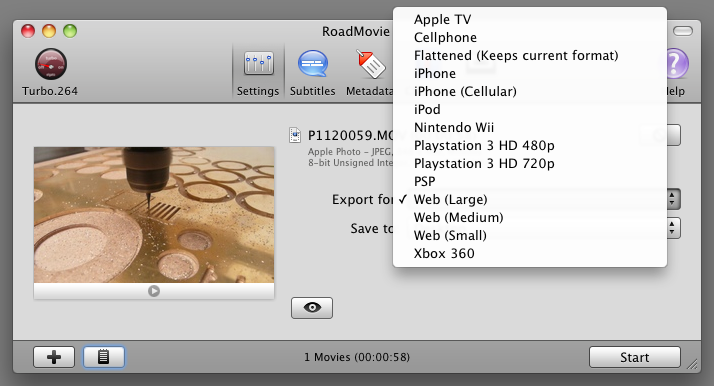Viewport: 714px width, 386px height.
Task: Click the Turbo.264 gauge icon
Action: 51,64
